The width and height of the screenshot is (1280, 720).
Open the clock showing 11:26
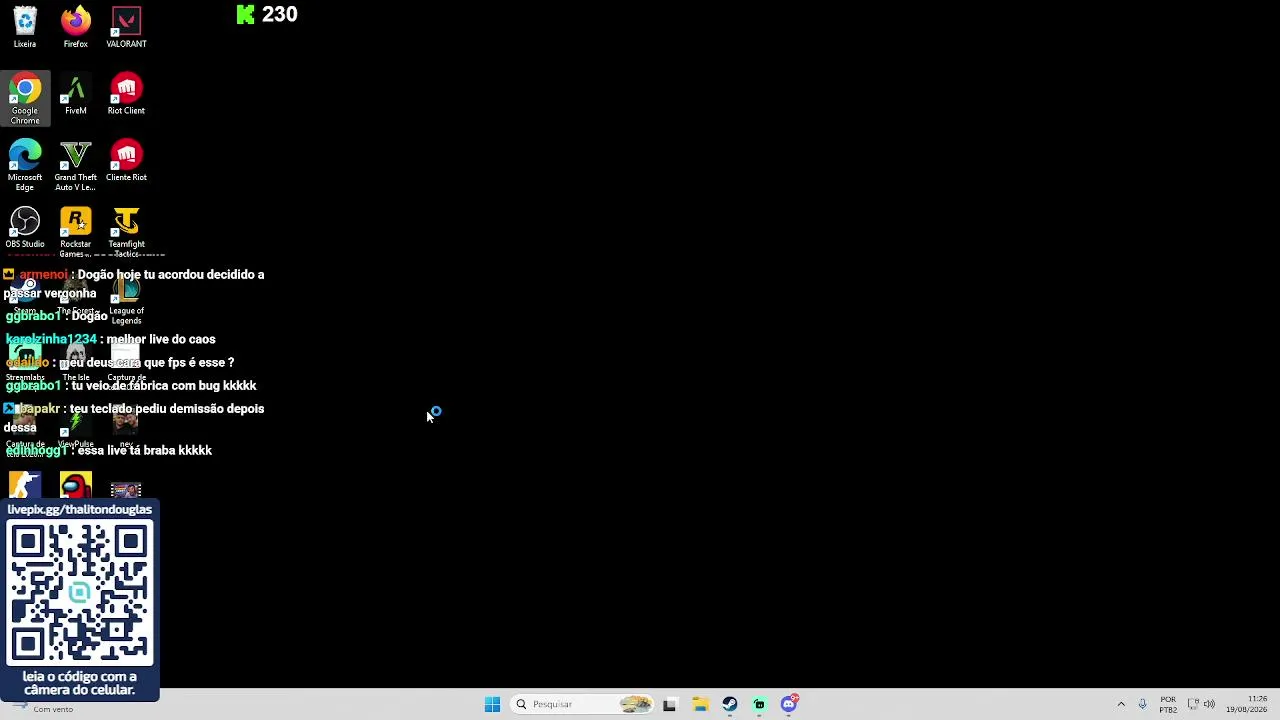tap(1246, 705)
